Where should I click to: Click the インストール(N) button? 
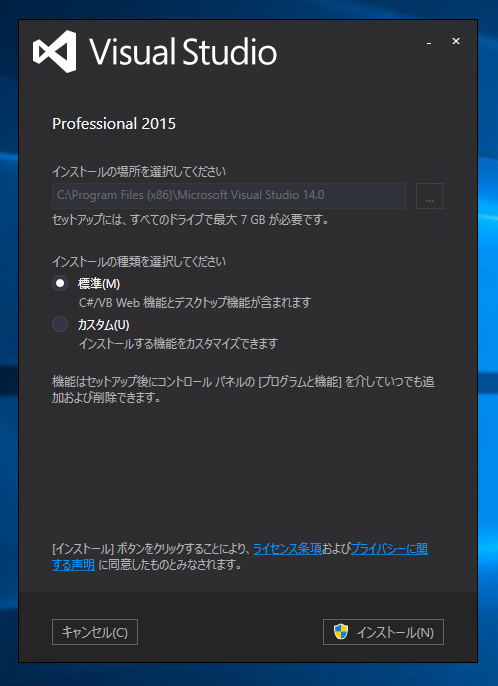coord(383,632)
